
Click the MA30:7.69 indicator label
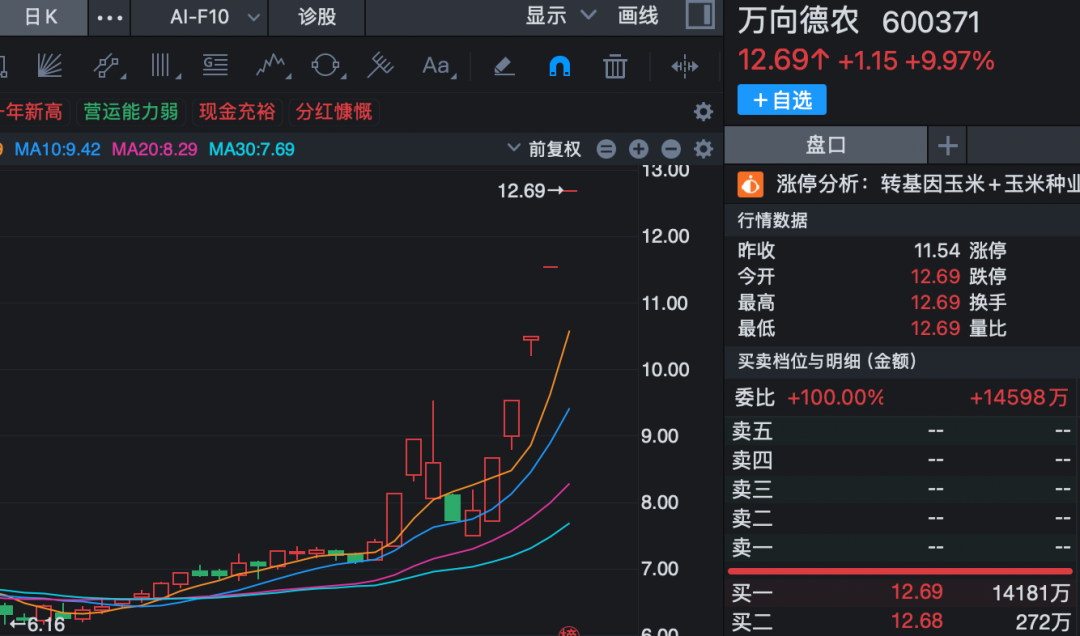pos(251,150)
